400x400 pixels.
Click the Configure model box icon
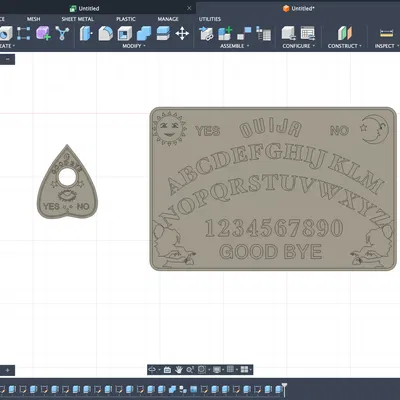(289, 34)
